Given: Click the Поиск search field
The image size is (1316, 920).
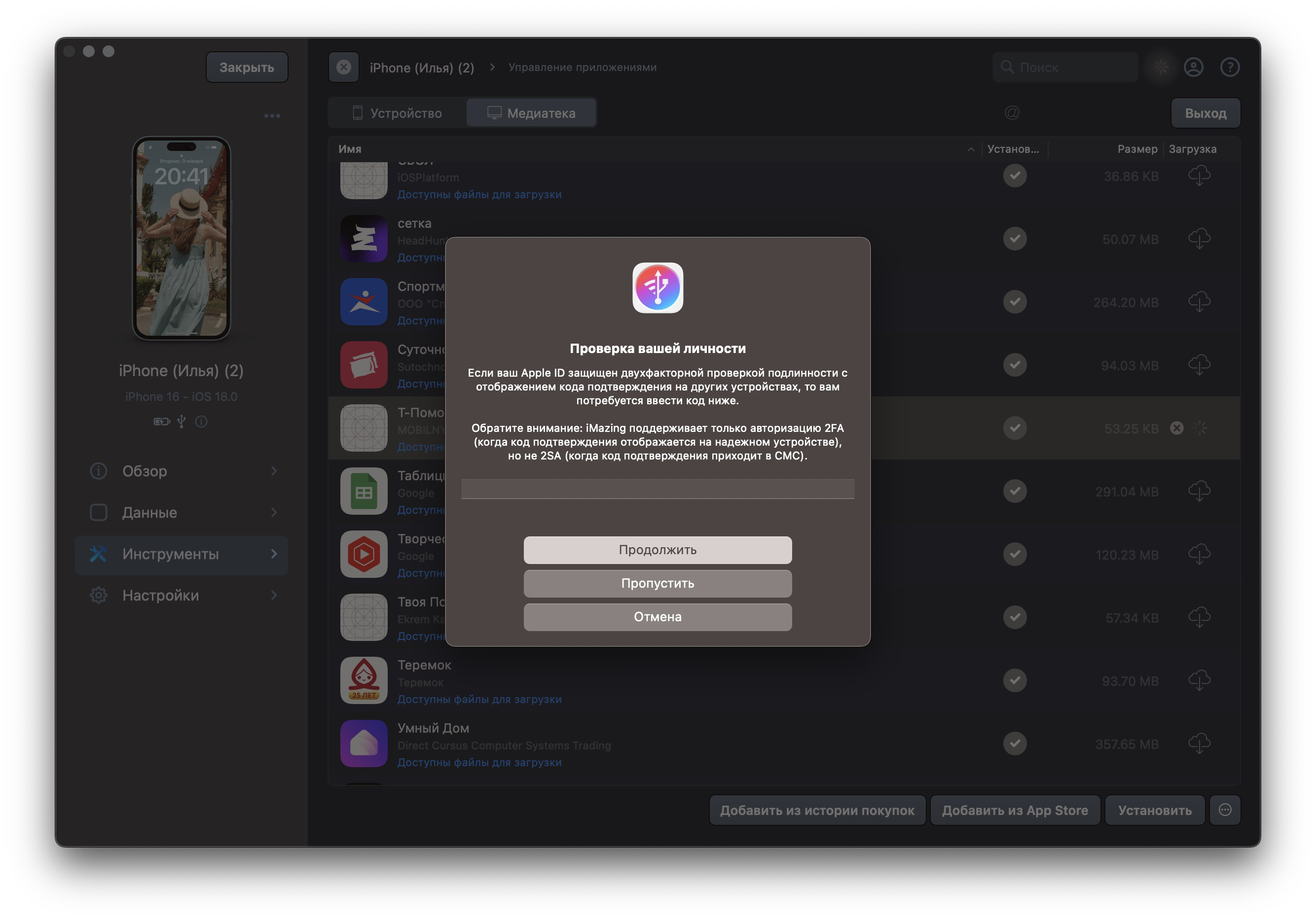Looking at the screenshot, I should pos(1065,67).
